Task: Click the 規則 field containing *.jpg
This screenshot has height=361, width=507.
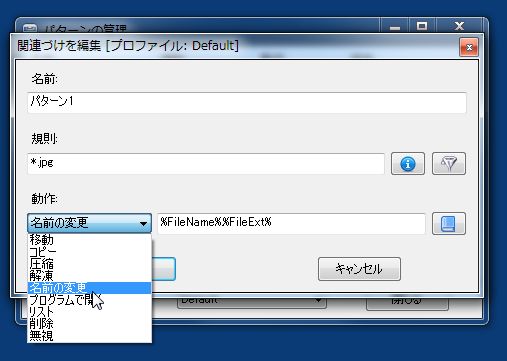Action: pos(206,164)
